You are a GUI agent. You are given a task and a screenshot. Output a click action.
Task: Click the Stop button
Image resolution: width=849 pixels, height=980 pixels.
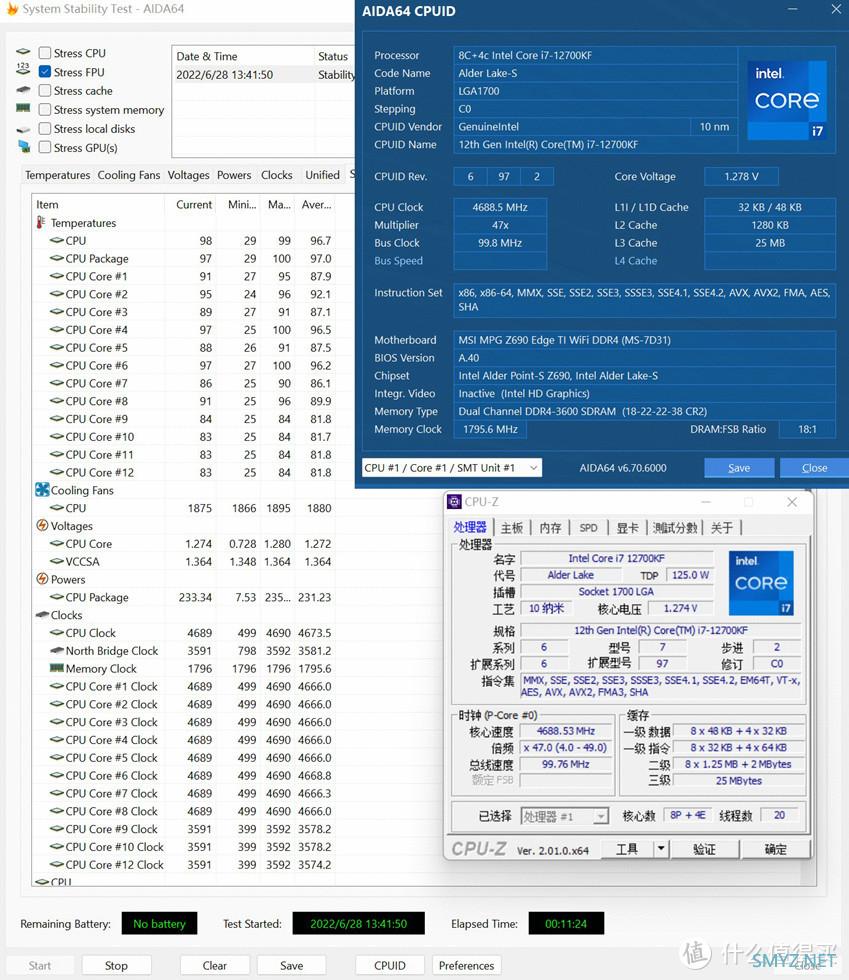pyautogui.click(x=116, y=965)
